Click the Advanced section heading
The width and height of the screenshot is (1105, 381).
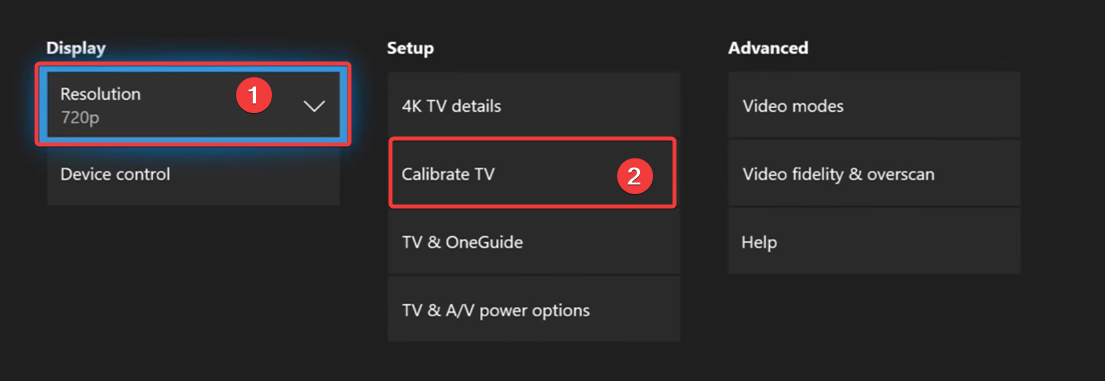pos(767,48)
